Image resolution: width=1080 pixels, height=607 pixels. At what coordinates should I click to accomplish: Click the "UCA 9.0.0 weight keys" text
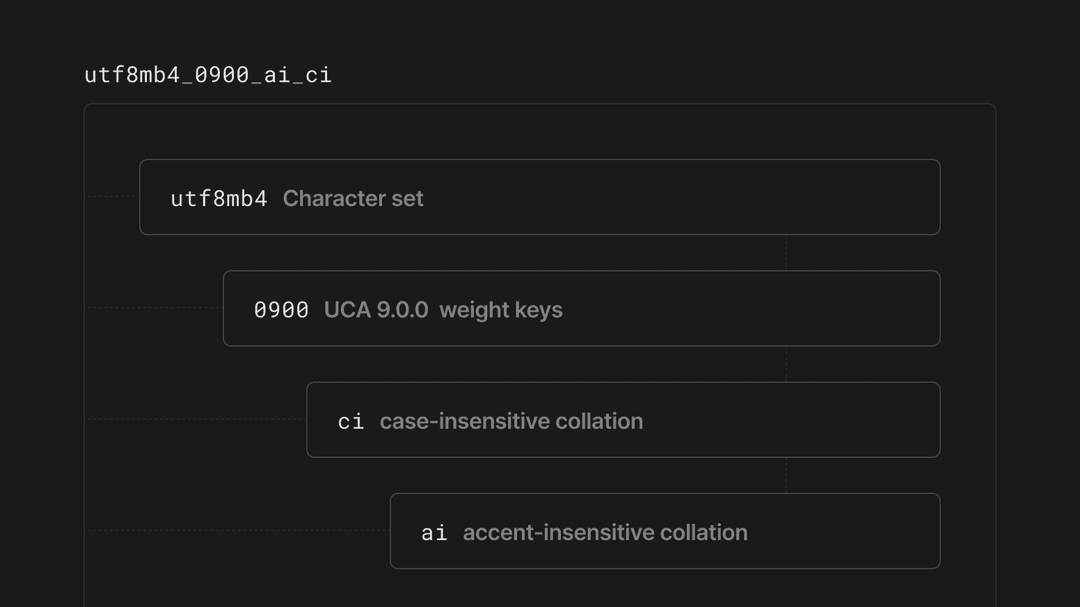click(x=443, y=310)
